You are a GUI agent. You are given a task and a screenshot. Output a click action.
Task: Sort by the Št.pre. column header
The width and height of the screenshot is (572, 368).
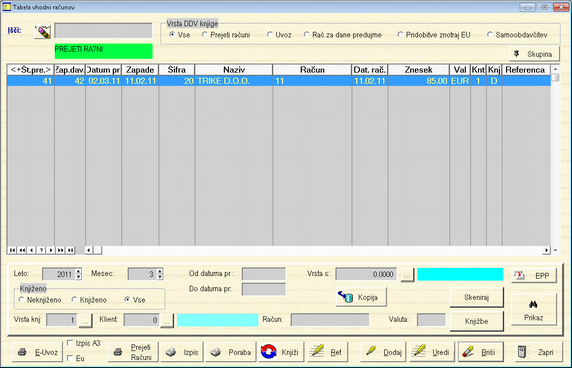tap(31, 70)
